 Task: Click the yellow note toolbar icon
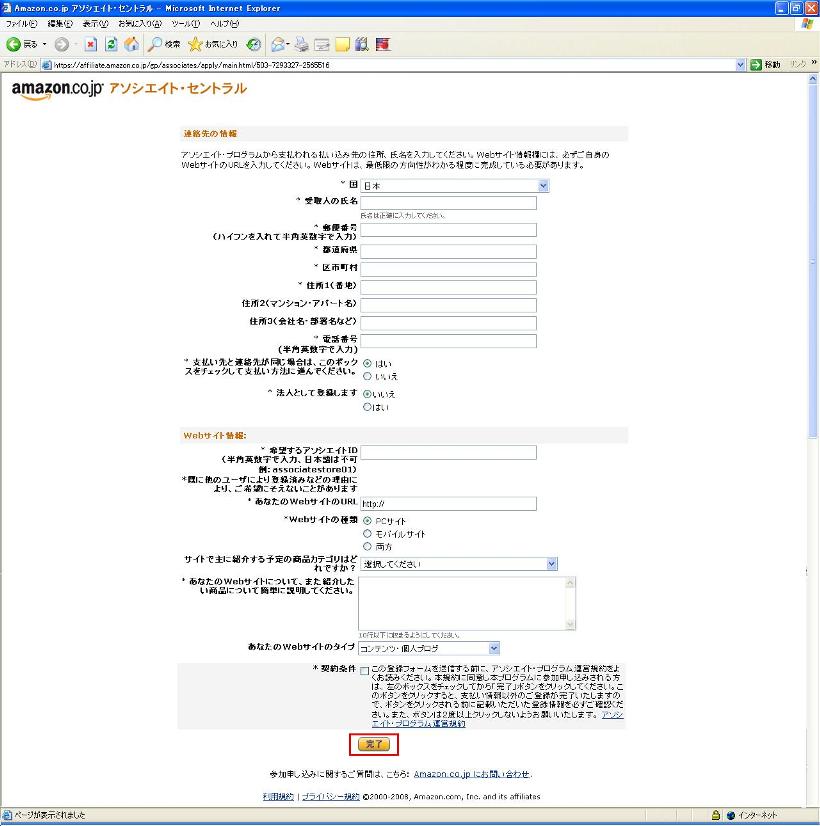[342, 44]
